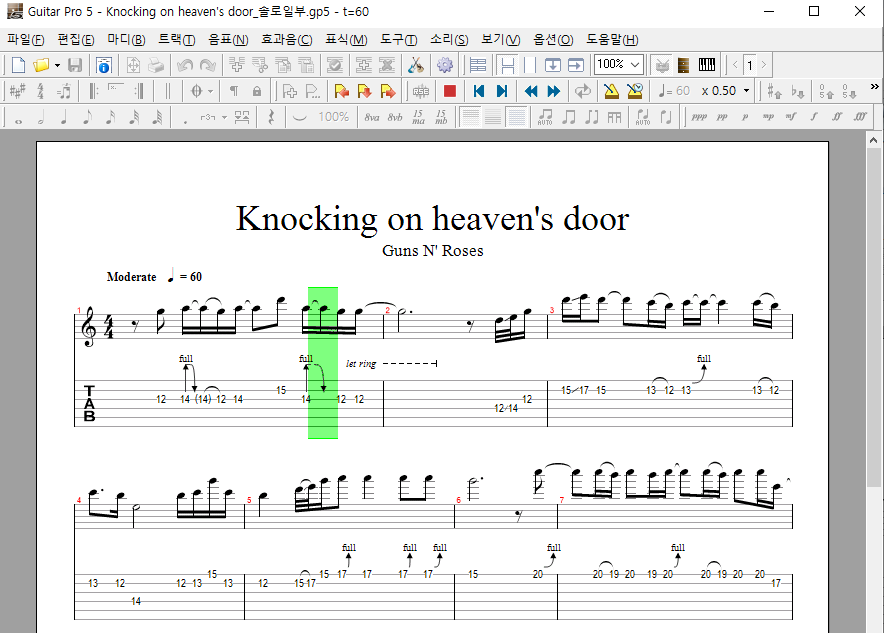This screenshot has height=633, width=884.
Task: Open the 도구(T) menu
Action: click(399, 39)
